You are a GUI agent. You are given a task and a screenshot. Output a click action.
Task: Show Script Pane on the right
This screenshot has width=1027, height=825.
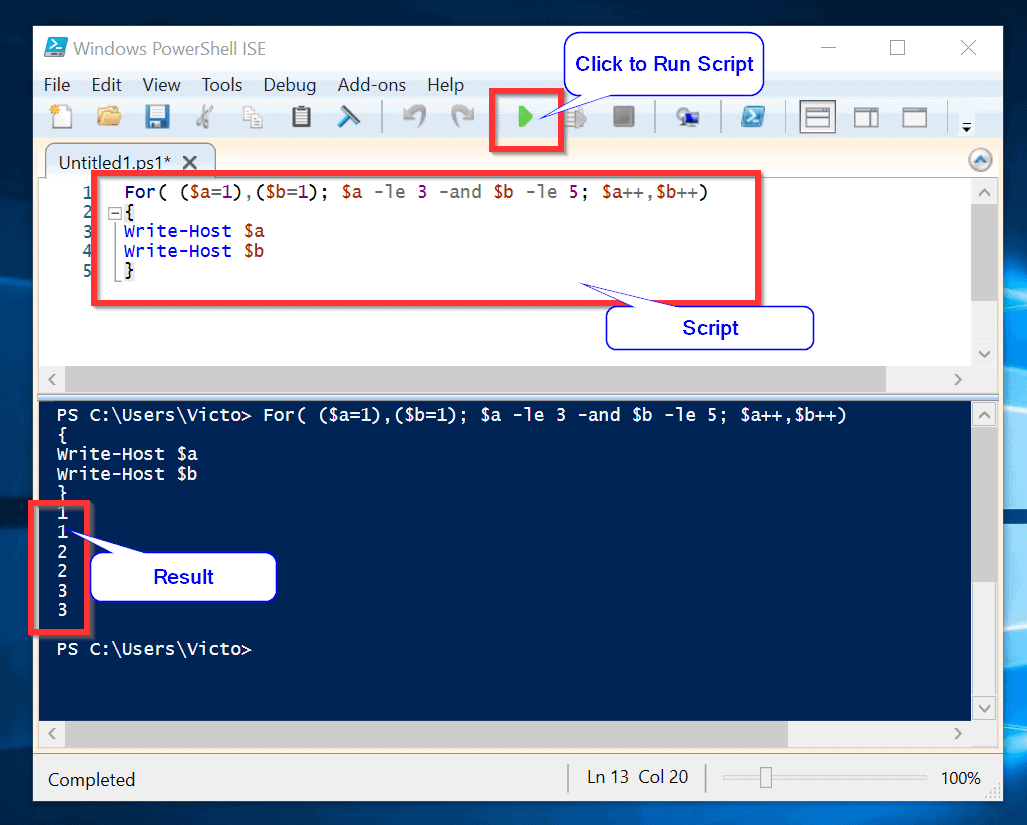(866, 116)
